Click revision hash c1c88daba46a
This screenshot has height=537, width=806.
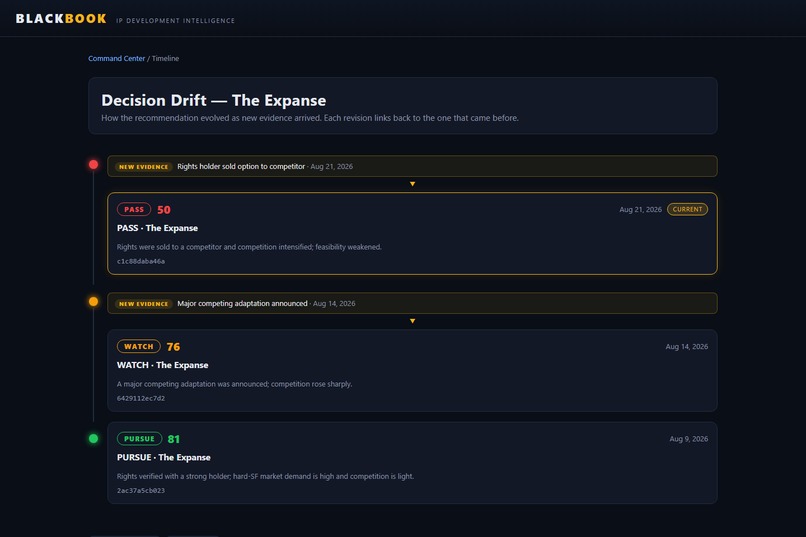click(x=141, y=261)
